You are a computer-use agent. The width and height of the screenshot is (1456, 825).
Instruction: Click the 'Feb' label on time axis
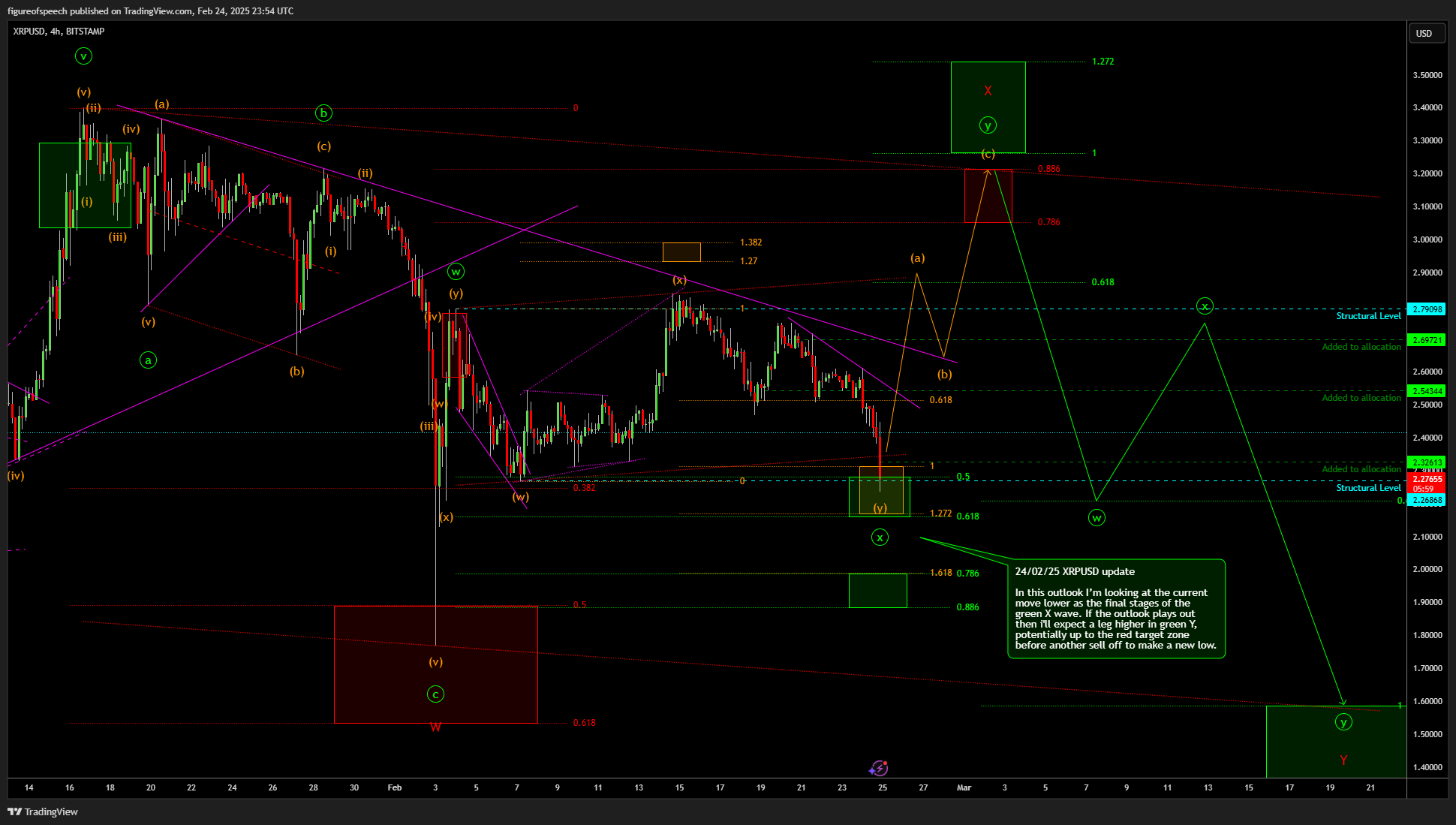[395, 787]
